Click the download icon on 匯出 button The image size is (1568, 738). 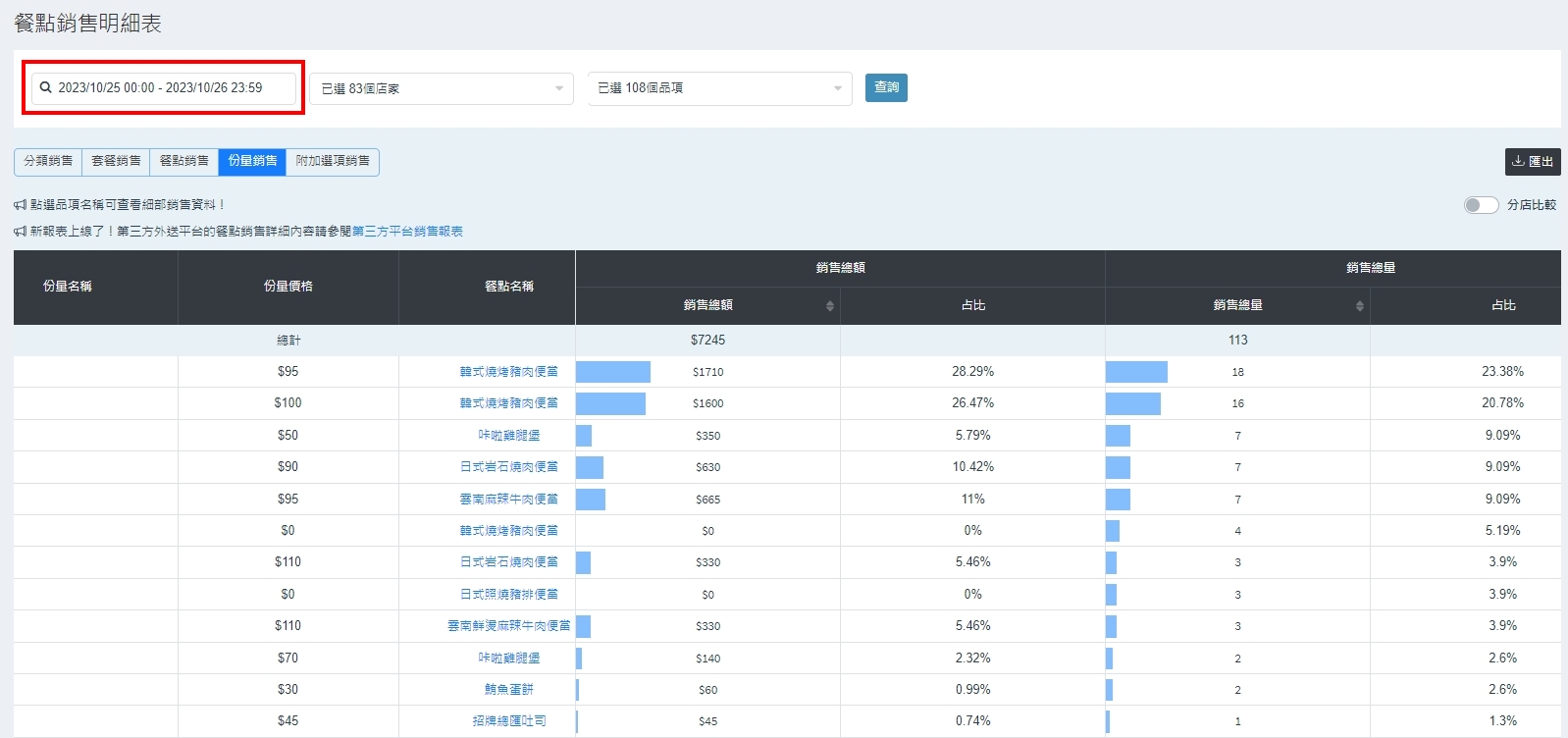[1518, 161]
